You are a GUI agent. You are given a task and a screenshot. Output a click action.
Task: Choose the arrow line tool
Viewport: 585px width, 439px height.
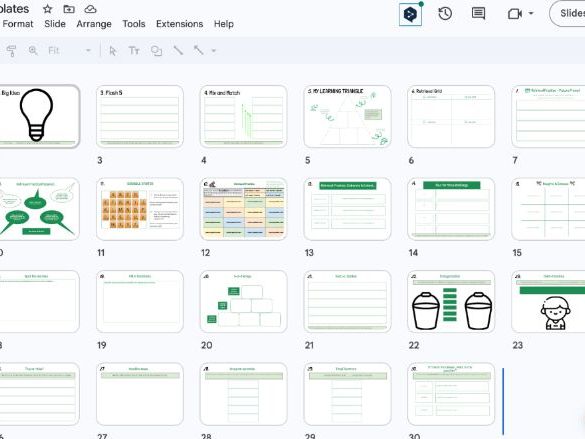click(x=198, y=50)
